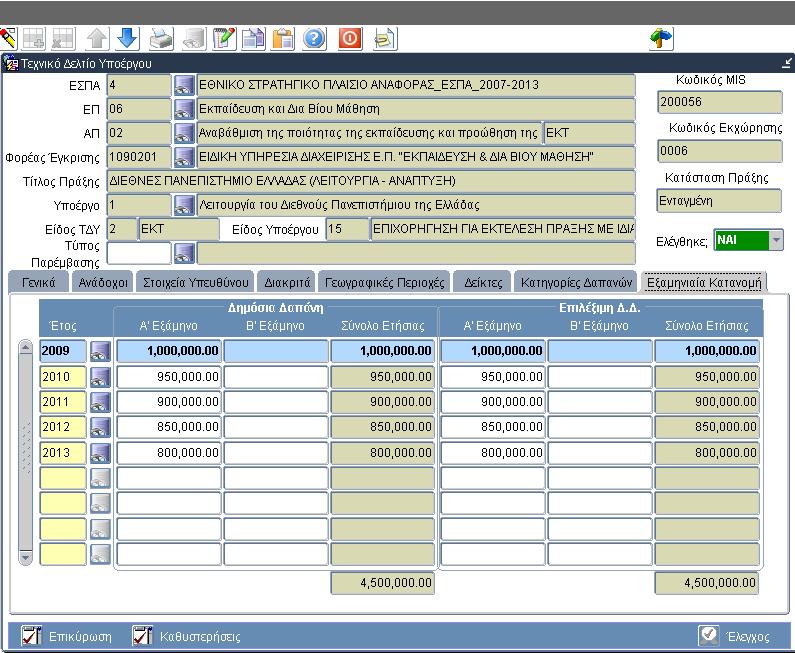Open lookup for Τύπος Παρέμβασης field
The image size is (795, 653).
pyautogui.click(x=184, y=253)
